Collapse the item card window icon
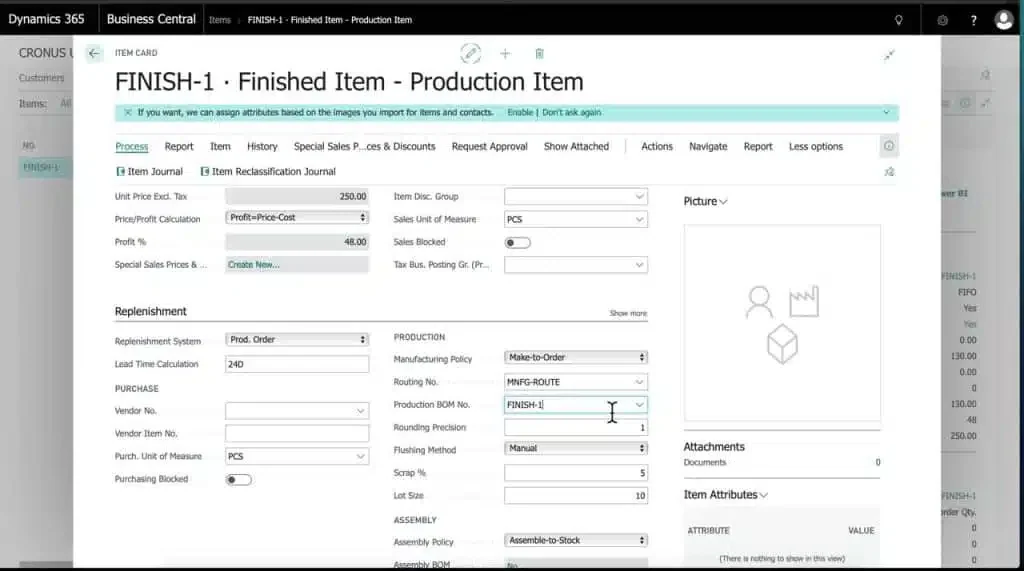This screenshot has width=1024, height=571. 889,56
